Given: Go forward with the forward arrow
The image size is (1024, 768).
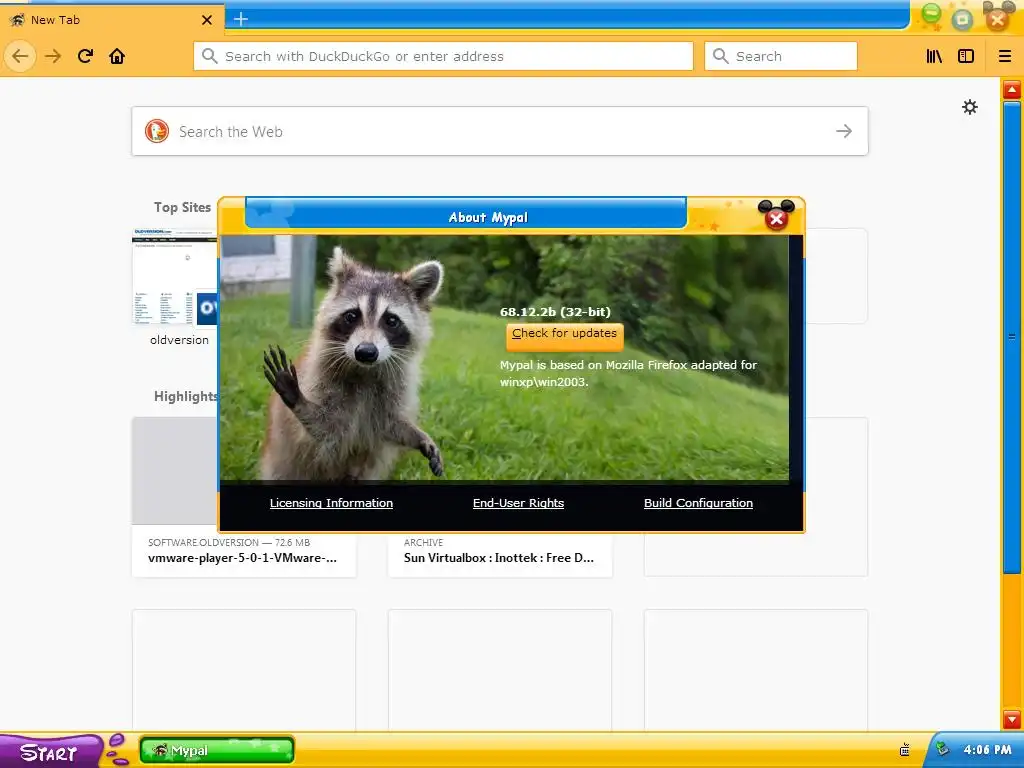Looking at the screenshot, I should pos(53,56).
